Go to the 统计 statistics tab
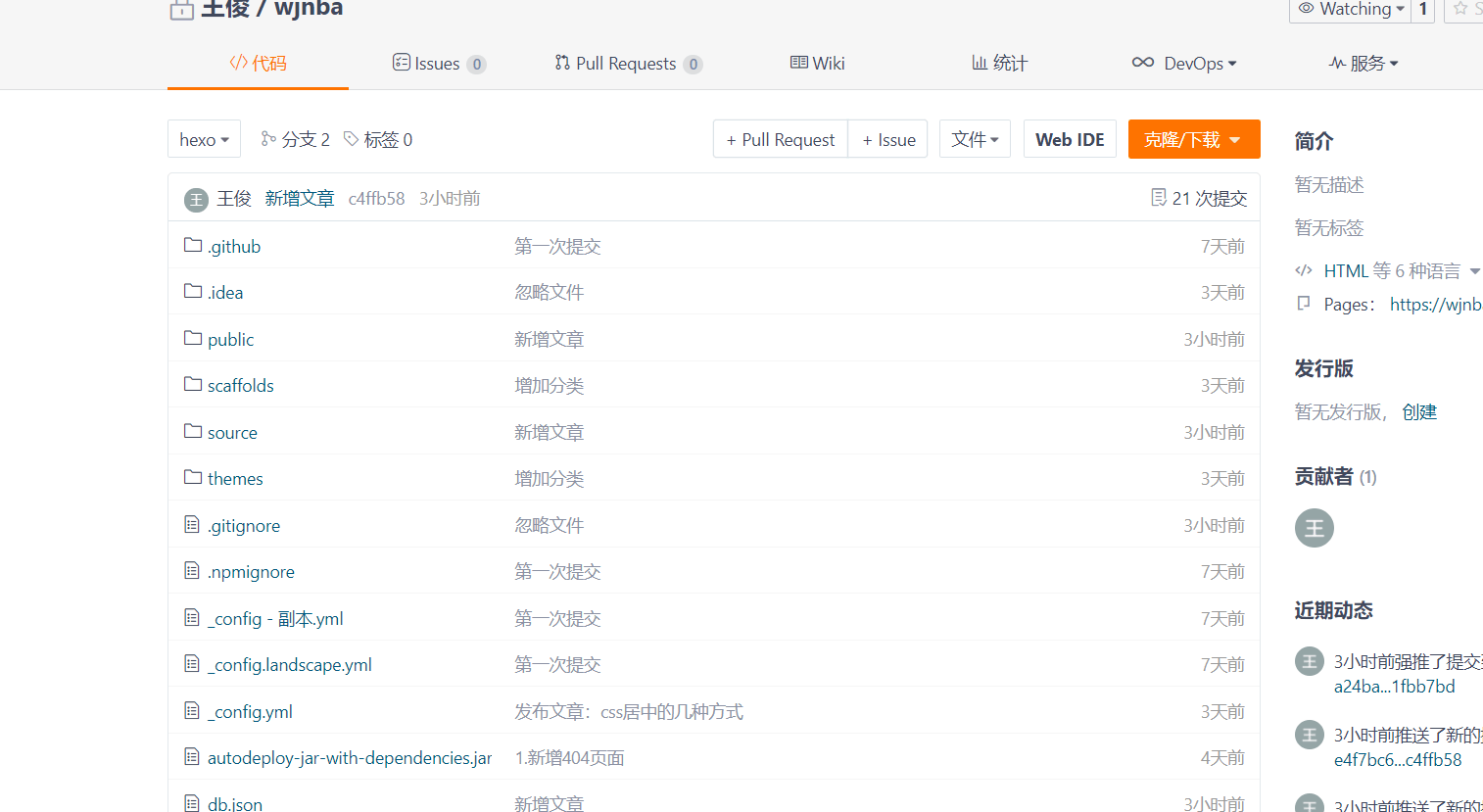 pyautogui.click(x=999, y=64)
